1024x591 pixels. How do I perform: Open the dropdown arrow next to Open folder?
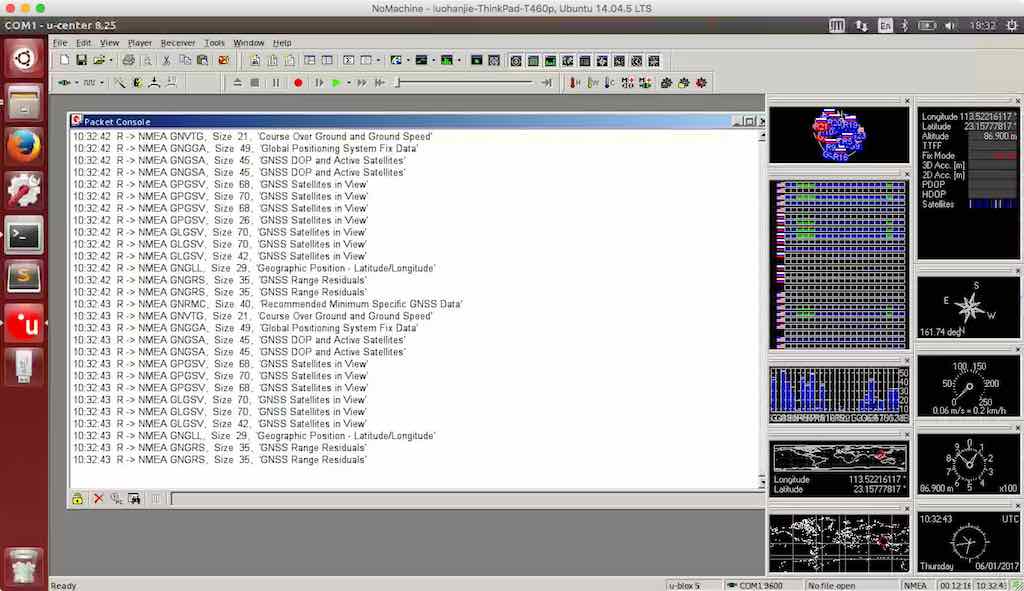click(x=110, y=61)
